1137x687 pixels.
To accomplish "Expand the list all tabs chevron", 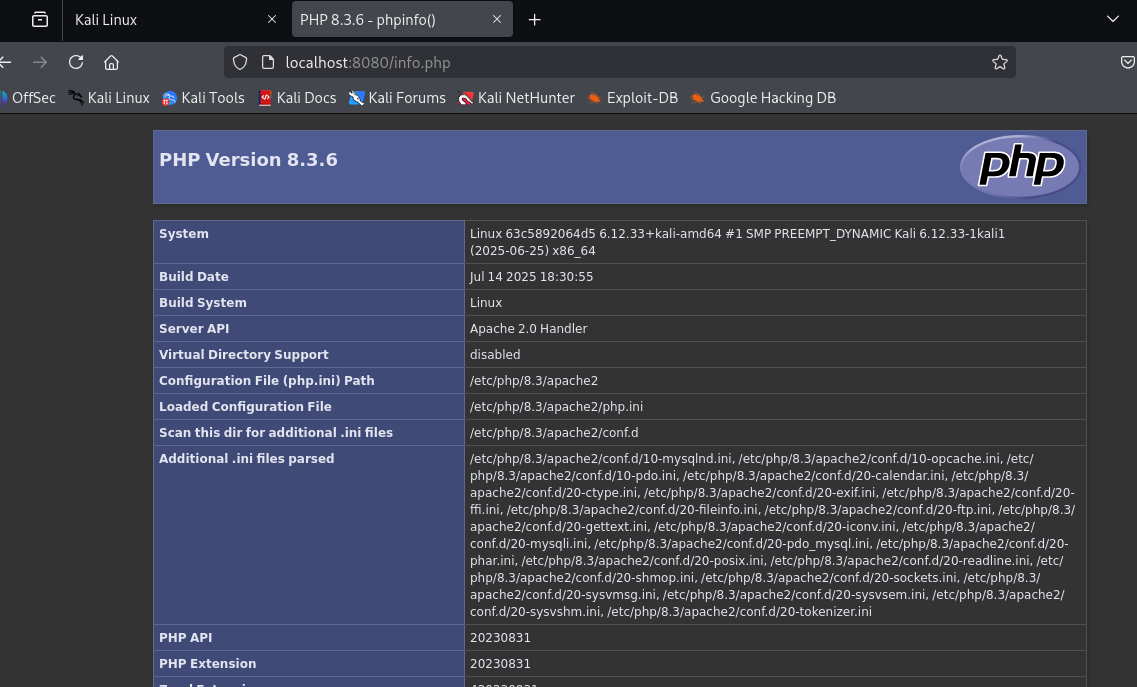I will pyautogui.click(x=1112, y=19).
